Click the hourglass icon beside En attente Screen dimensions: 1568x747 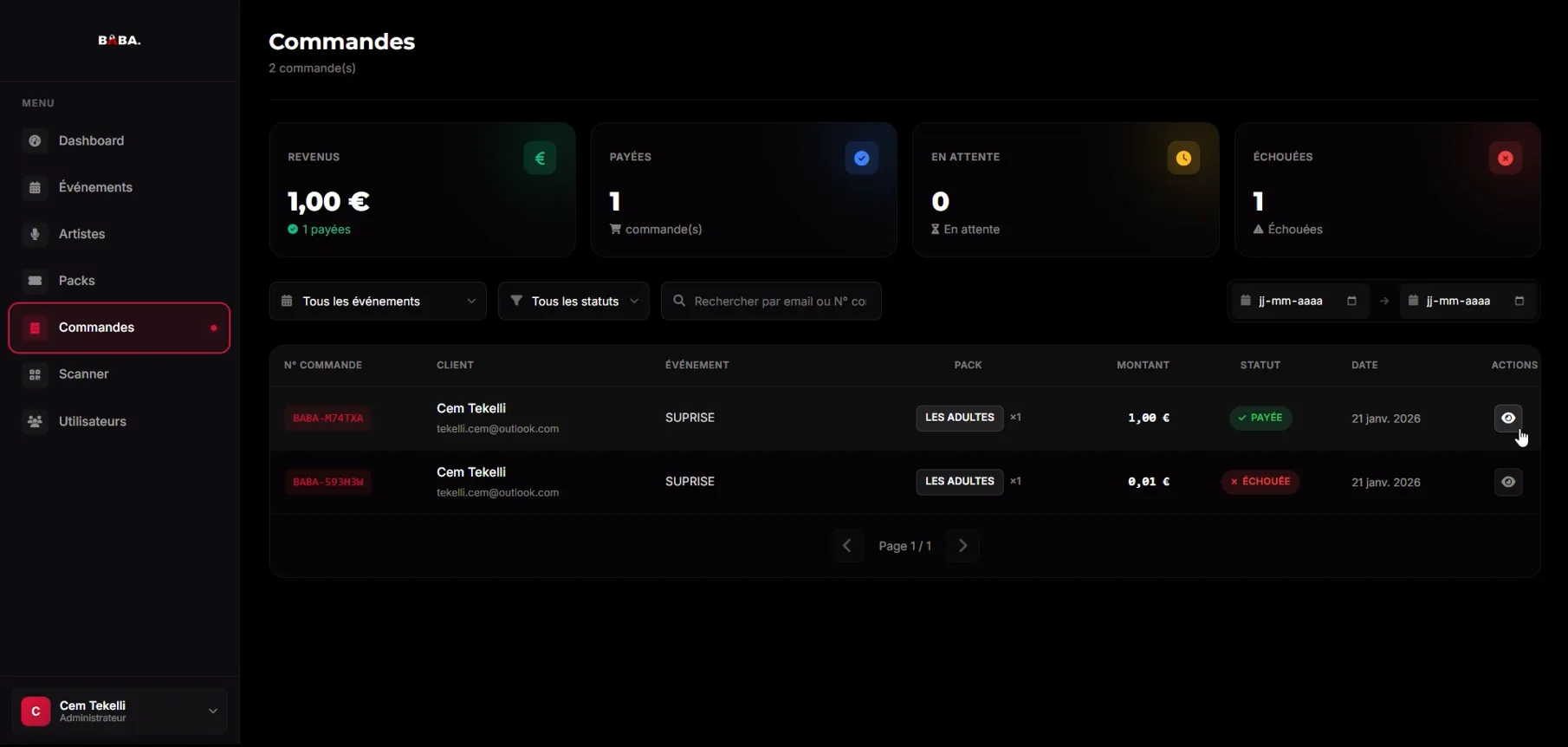click(936, 229)
